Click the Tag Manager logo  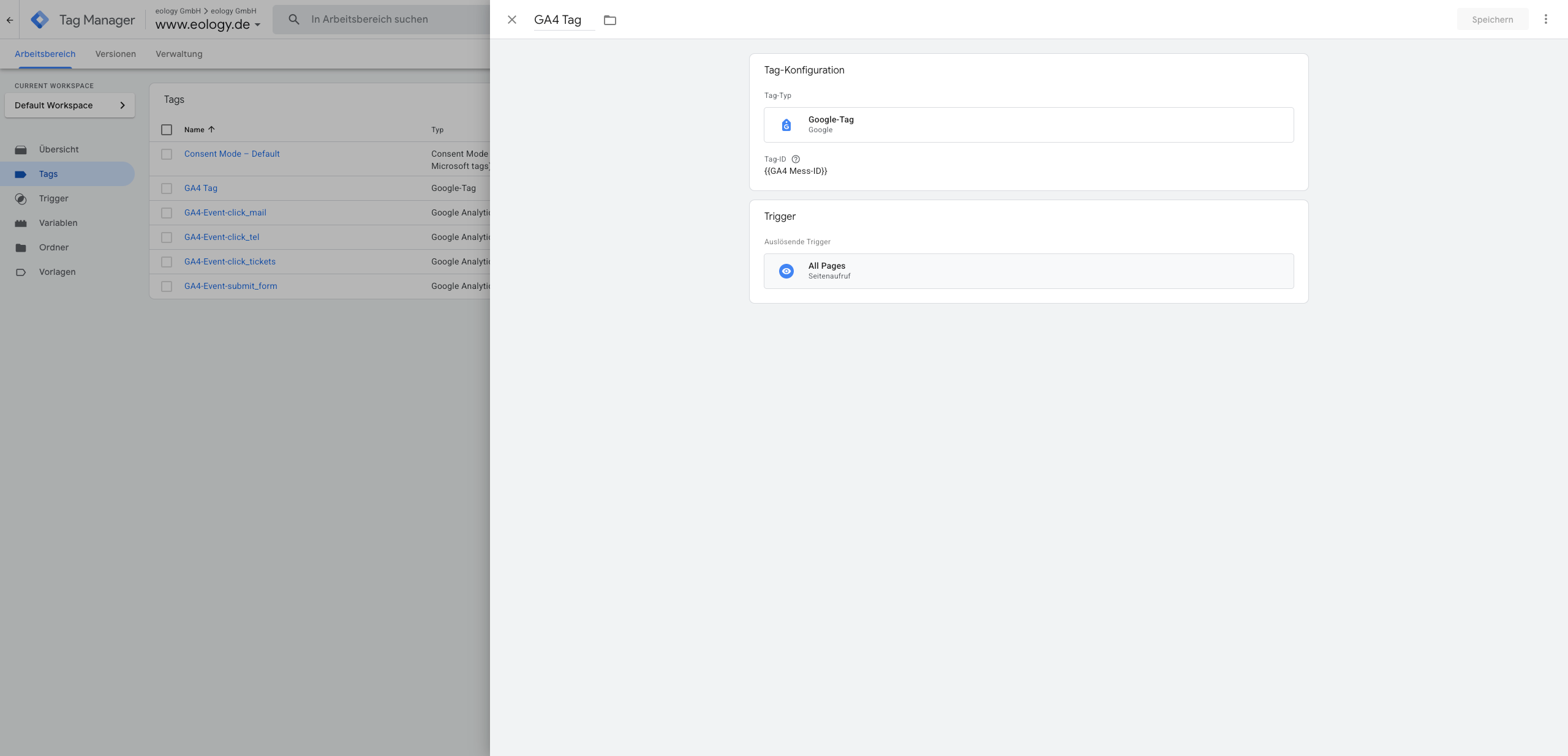(x=40, y=20)
